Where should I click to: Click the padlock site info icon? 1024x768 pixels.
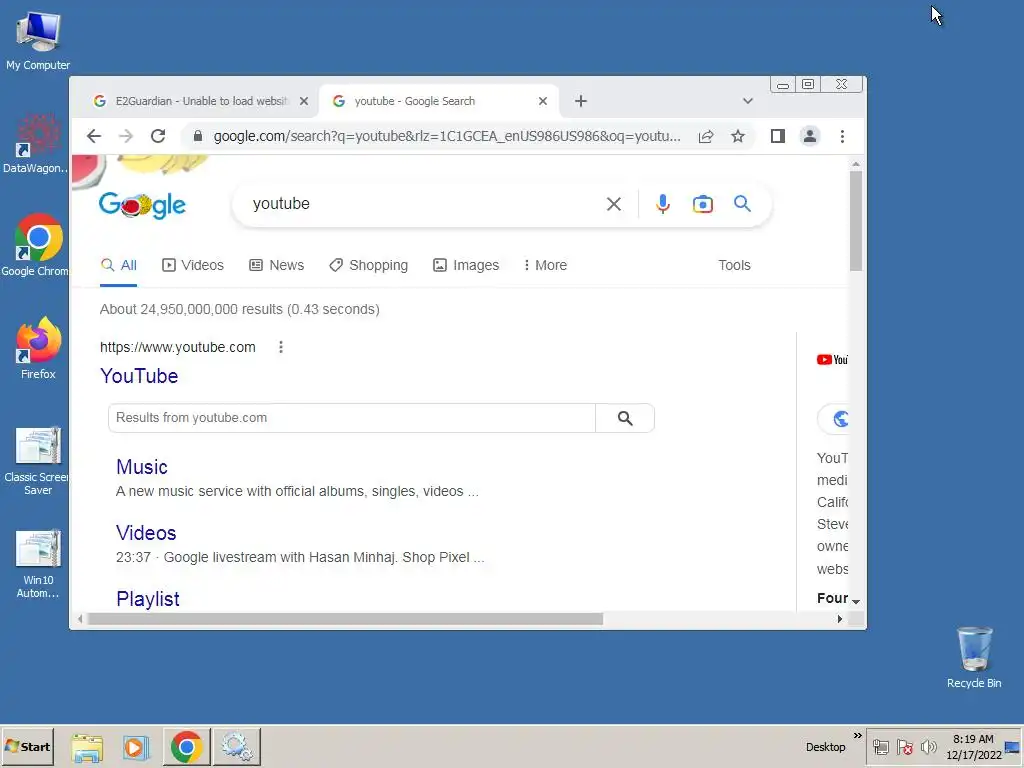click(198, 136)
